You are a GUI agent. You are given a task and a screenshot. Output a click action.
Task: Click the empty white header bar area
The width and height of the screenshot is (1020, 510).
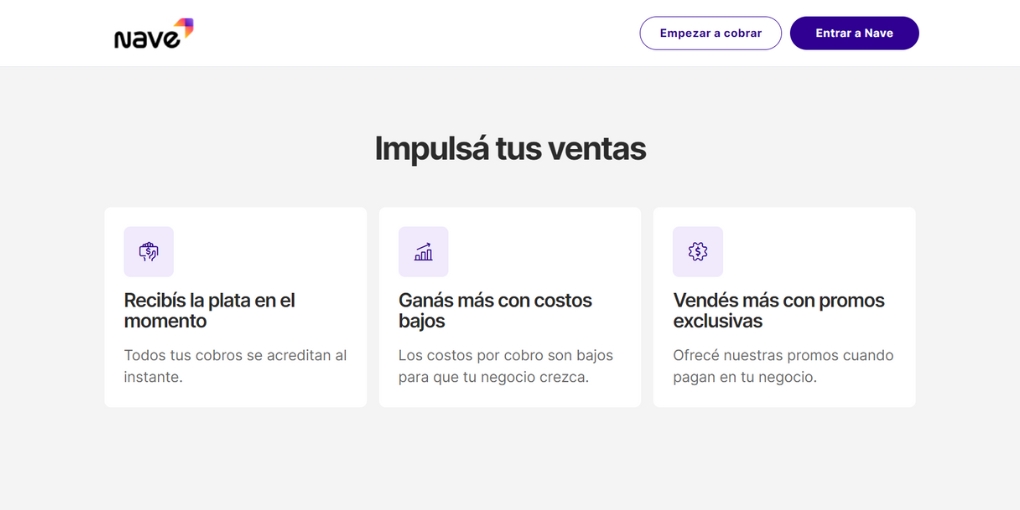[x=420, y=33]
